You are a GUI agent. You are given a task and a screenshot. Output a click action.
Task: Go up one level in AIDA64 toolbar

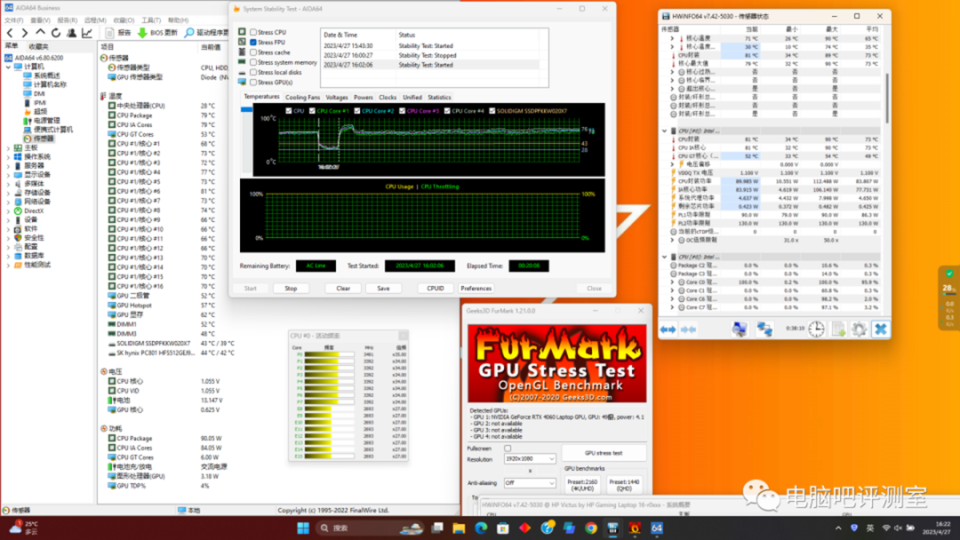[40, 32]
